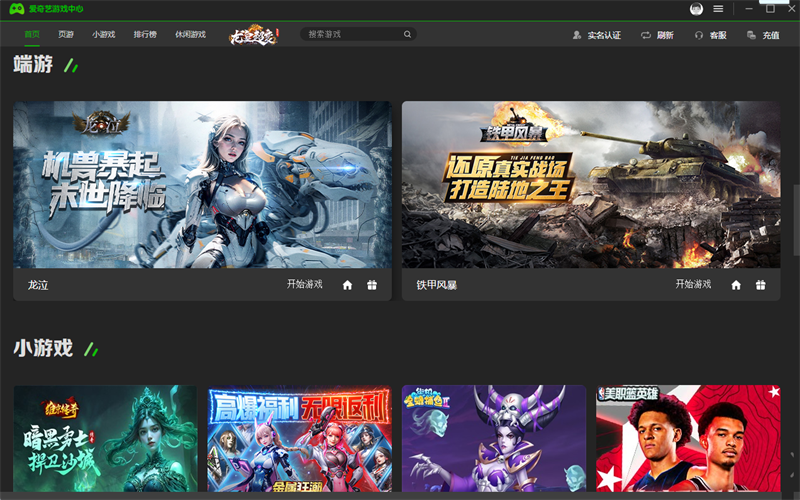Image resolution: width=800 pixels, height=500 pixels.
Task: Open the 休闲游戏 tab
Action: pyautogui.click(x=190, y=35)
